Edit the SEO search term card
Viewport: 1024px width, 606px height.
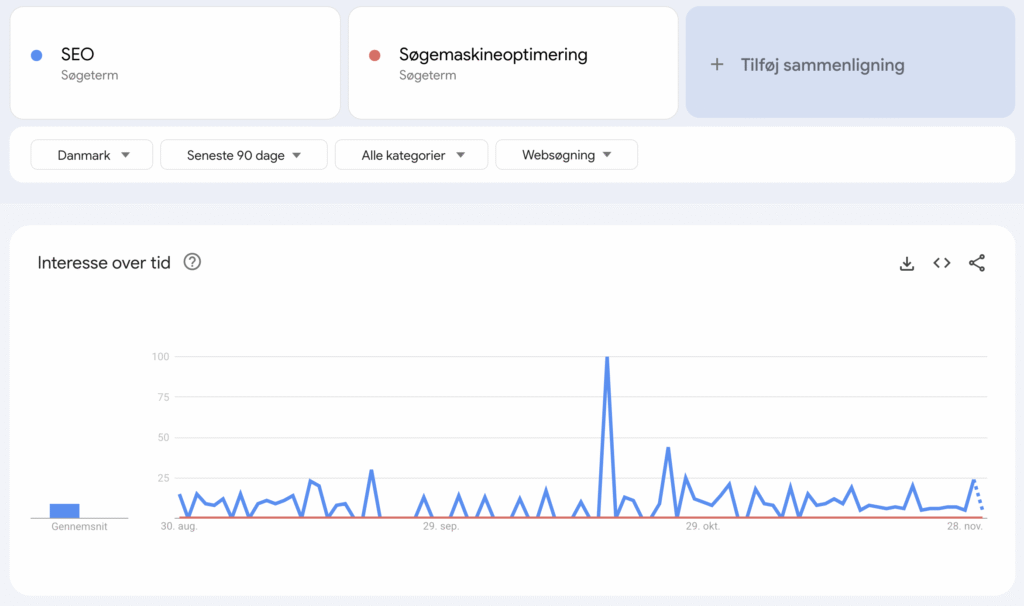[x=175, y=63]
